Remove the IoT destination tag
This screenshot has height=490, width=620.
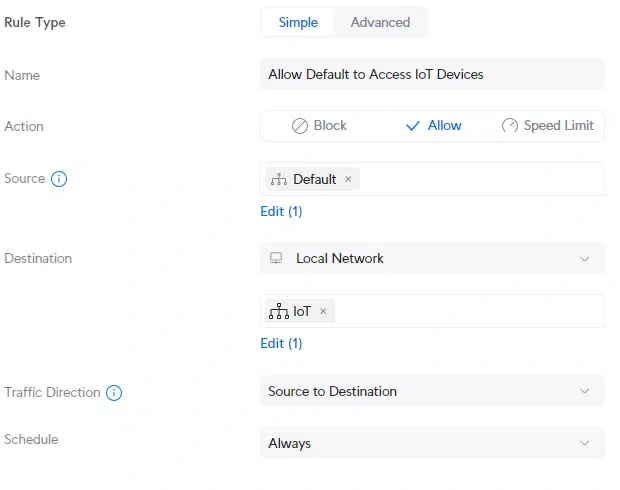[x=323, y=311]
